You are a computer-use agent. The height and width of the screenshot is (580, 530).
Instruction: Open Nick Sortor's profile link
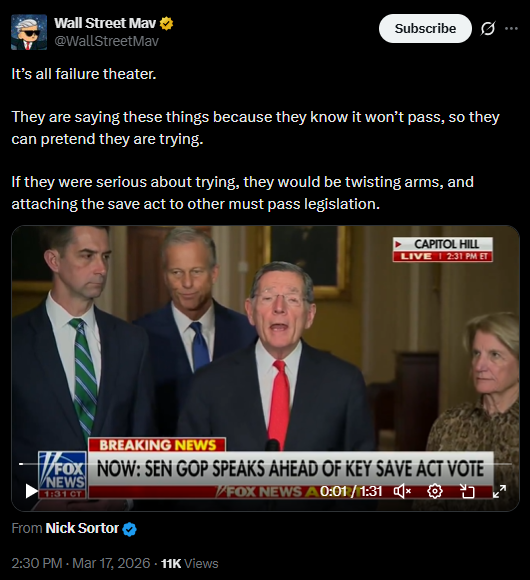[82, 528]
